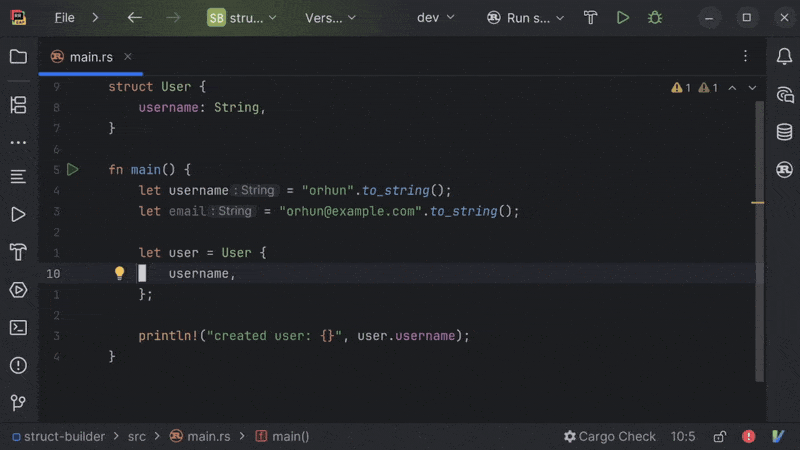Show more tool windows ellipsis
Viewport: 800px width, 450px height.
pos(18,142)
